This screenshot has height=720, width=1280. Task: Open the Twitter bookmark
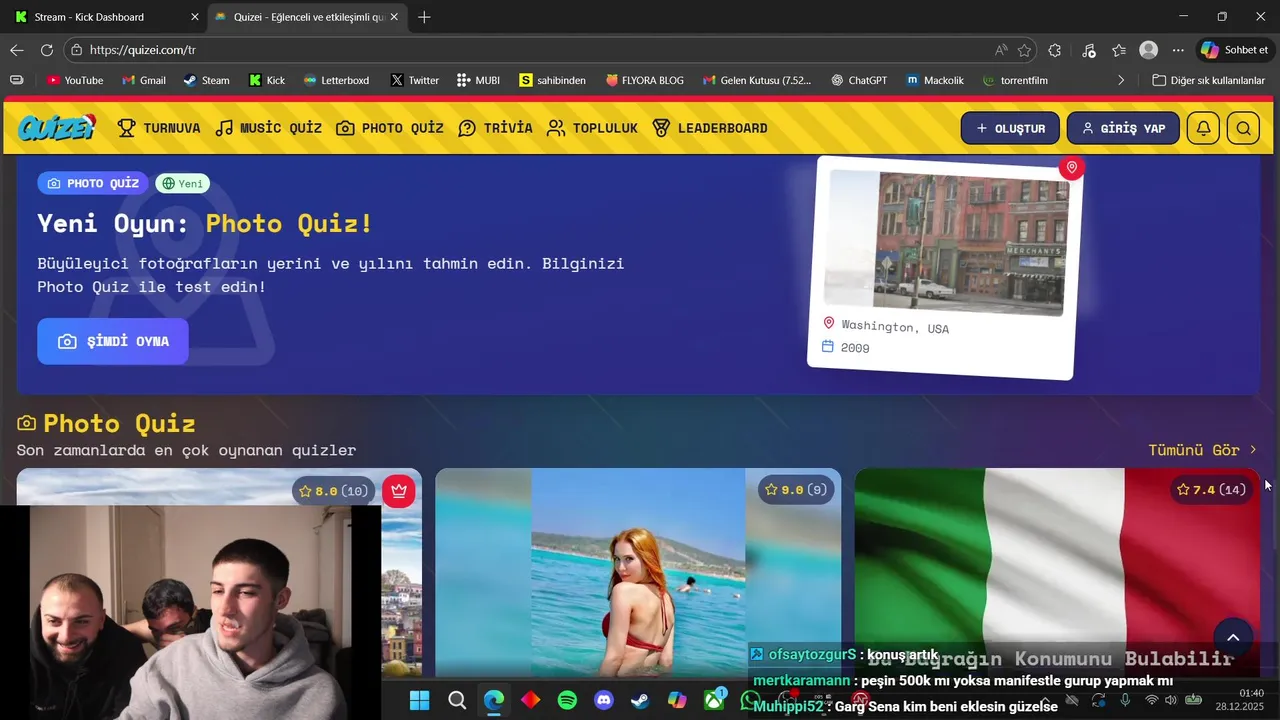pyautogui.click(x=415, y=80)
